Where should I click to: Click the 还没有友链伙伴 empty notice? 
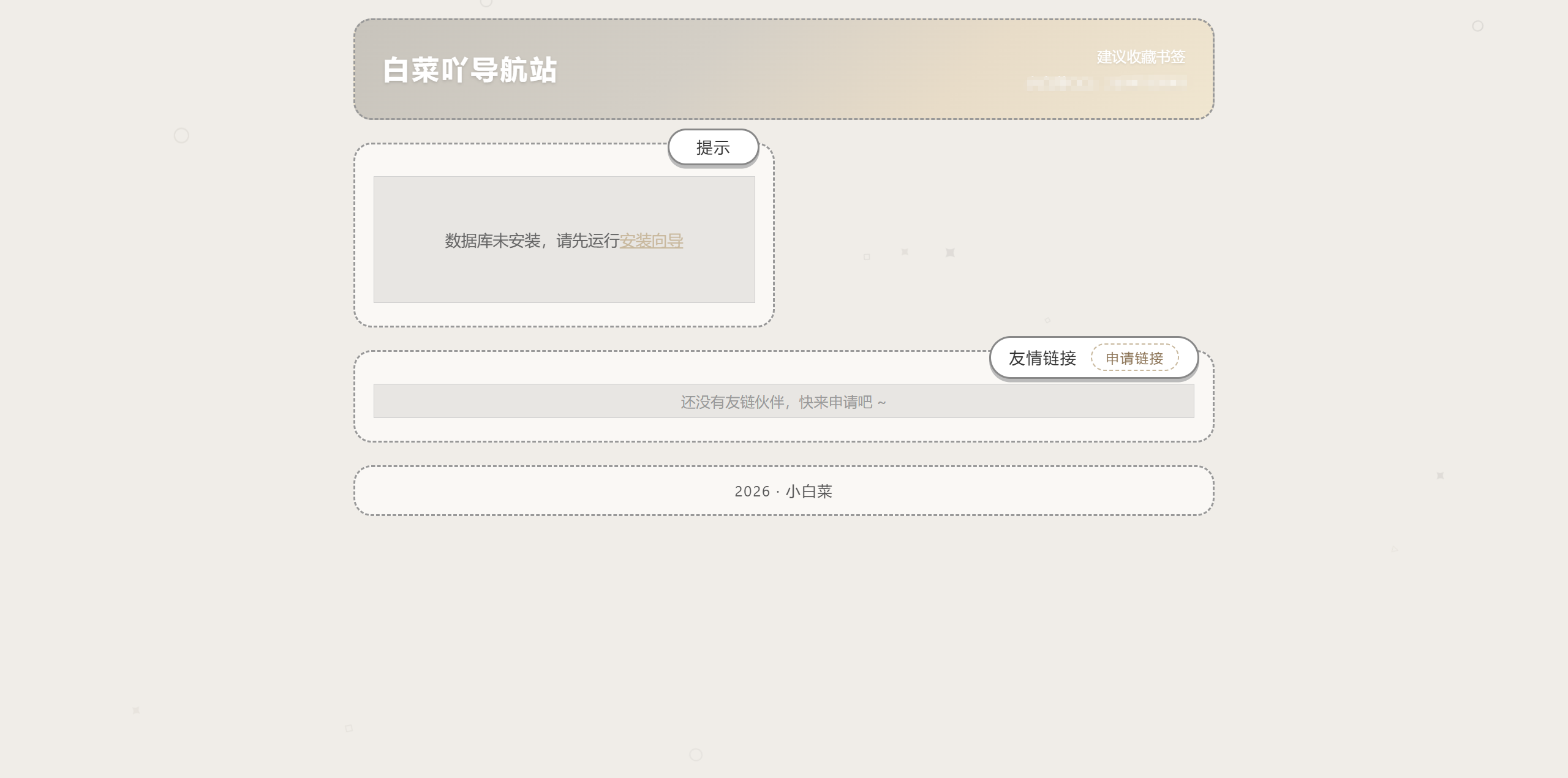[x=783, y=402]
